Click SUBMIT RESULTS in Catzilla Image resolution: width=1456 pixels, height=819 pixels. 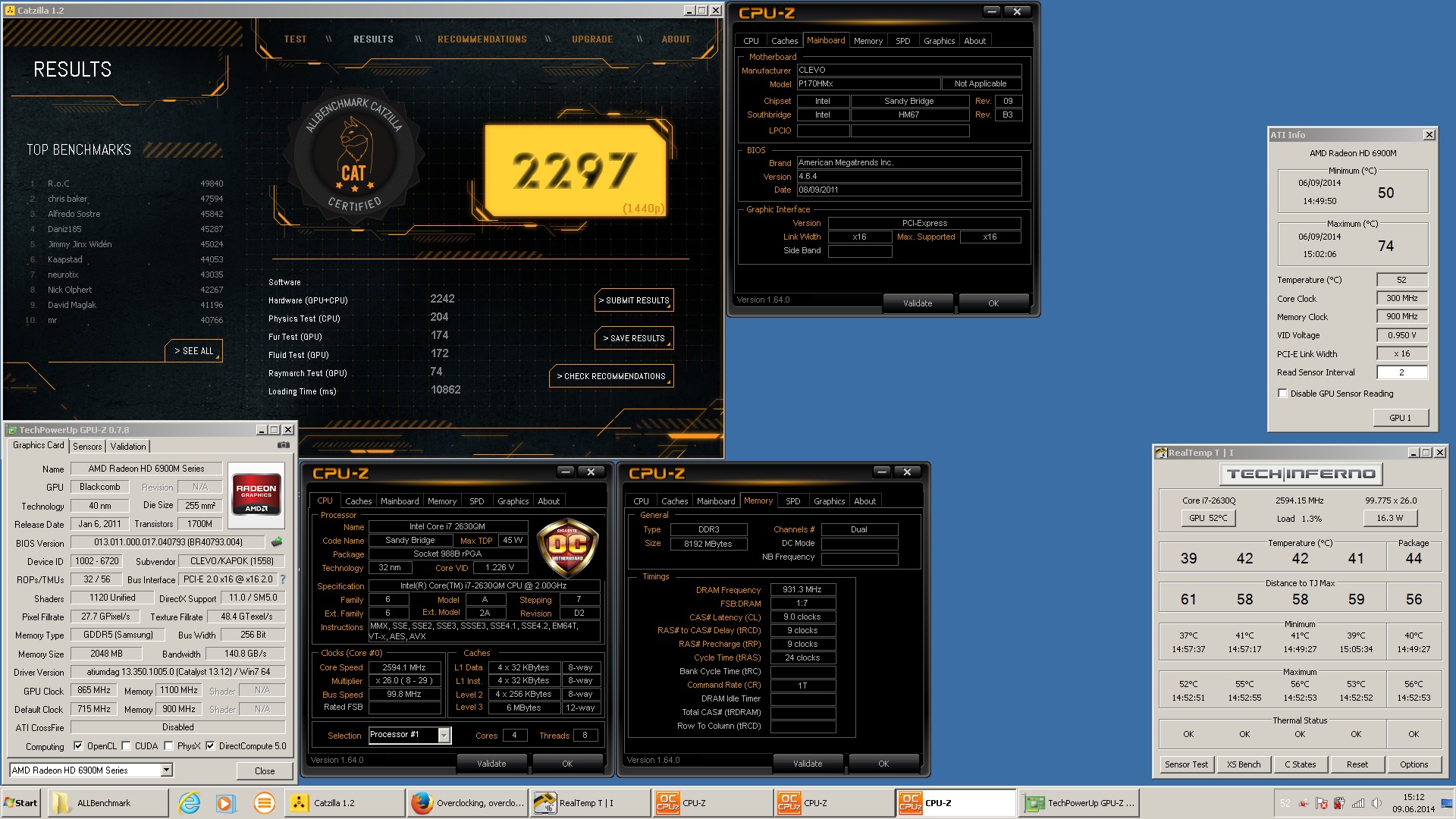[635, 300]
